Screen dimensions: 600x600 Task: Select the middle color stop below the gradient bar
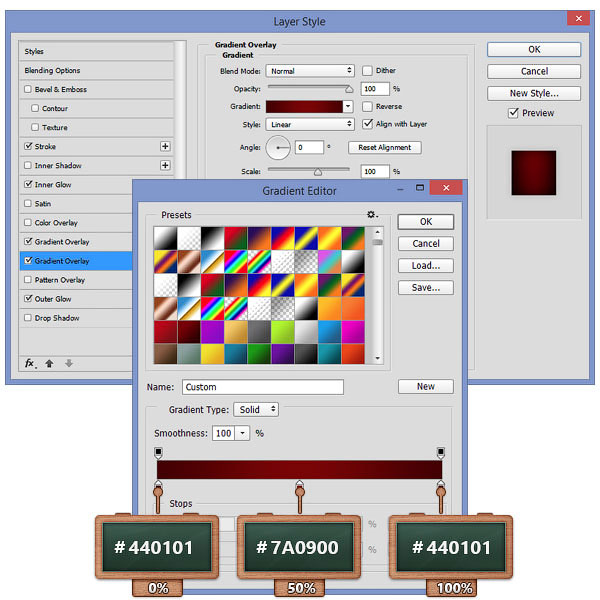point(300,485)
